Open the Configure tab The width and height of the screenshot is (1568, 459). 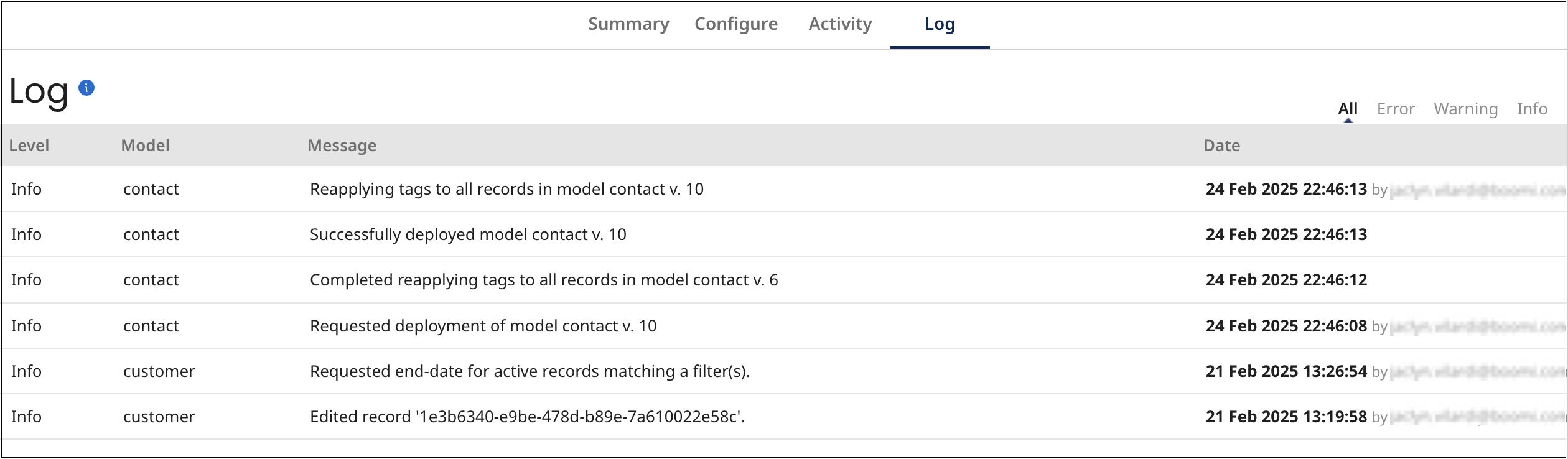coord(735,24)
